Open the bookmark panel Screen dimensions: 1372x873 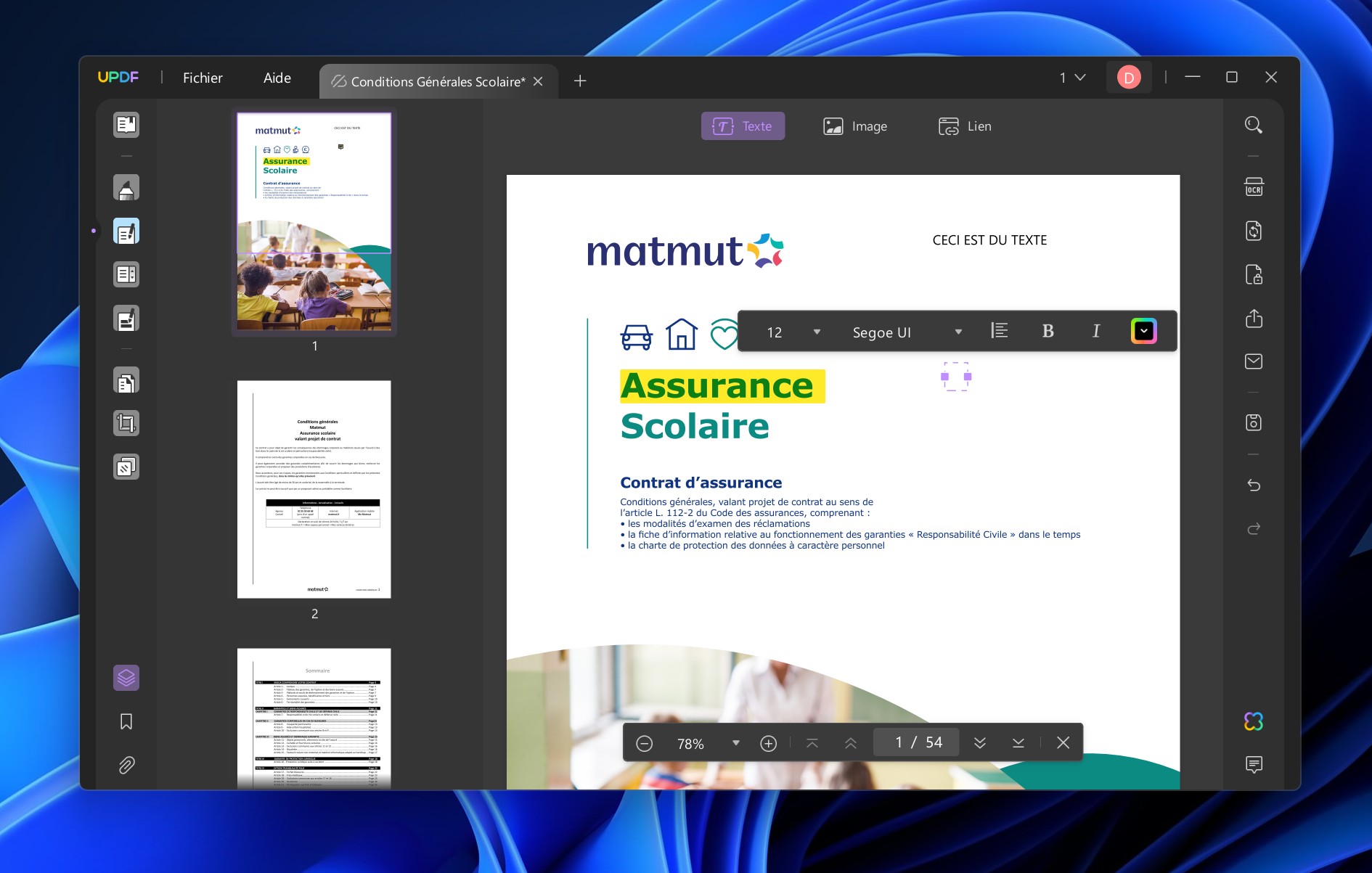point(126,721)
